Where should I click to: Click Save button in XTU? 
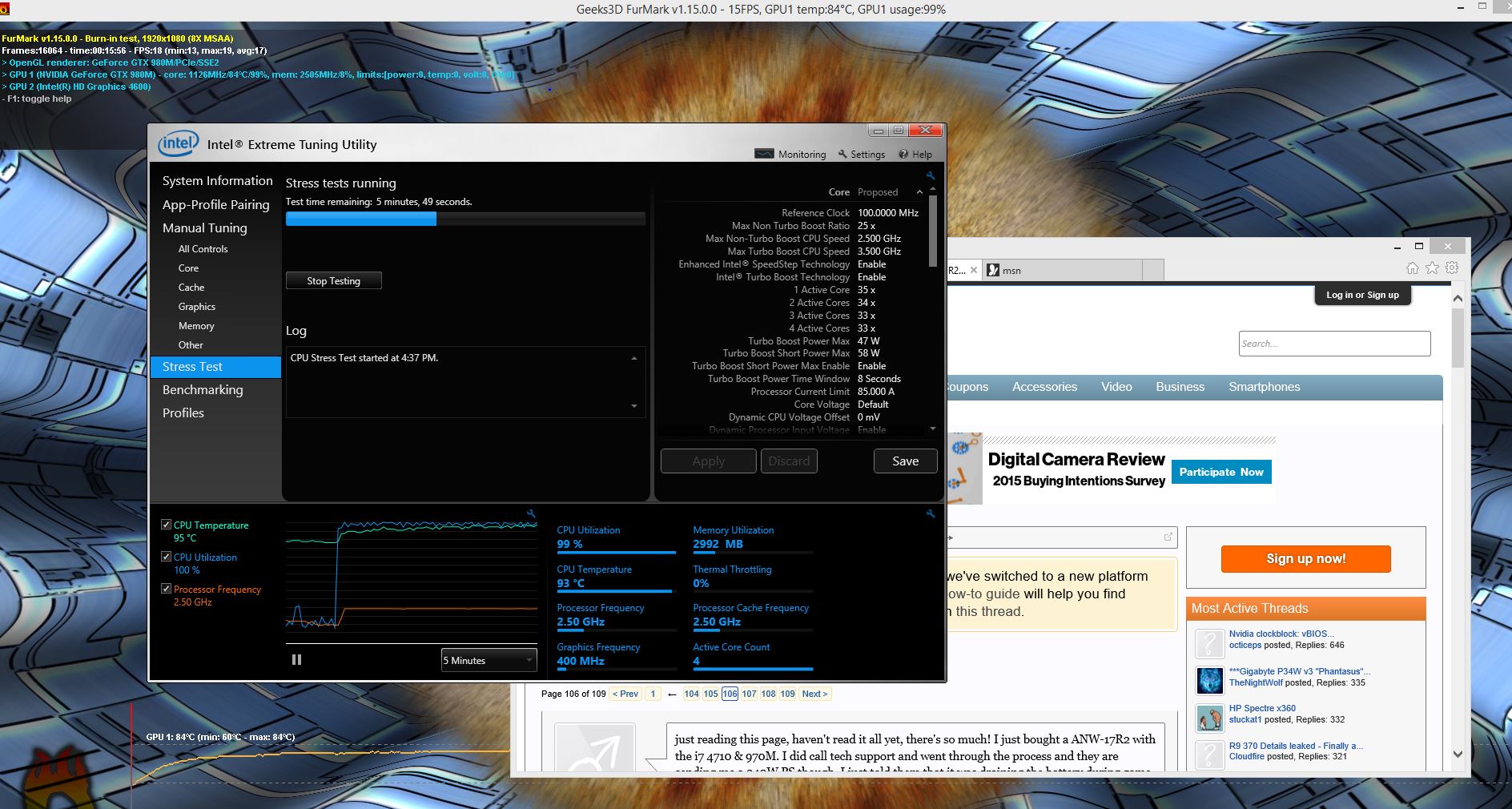[905, 461]
